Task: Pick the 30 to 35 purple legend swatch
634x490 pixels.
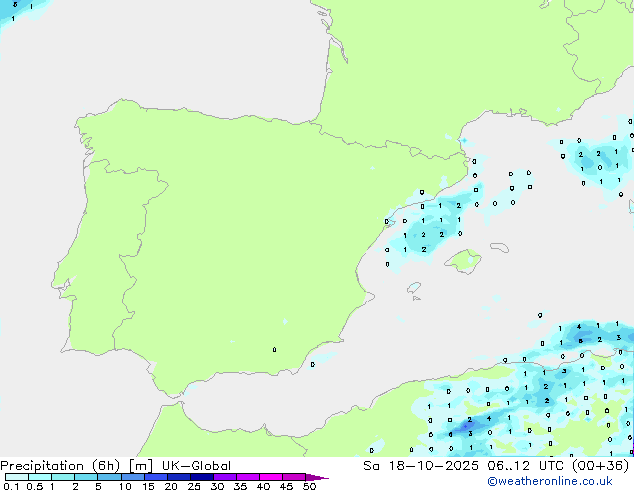Action: (x=225, y=477)
